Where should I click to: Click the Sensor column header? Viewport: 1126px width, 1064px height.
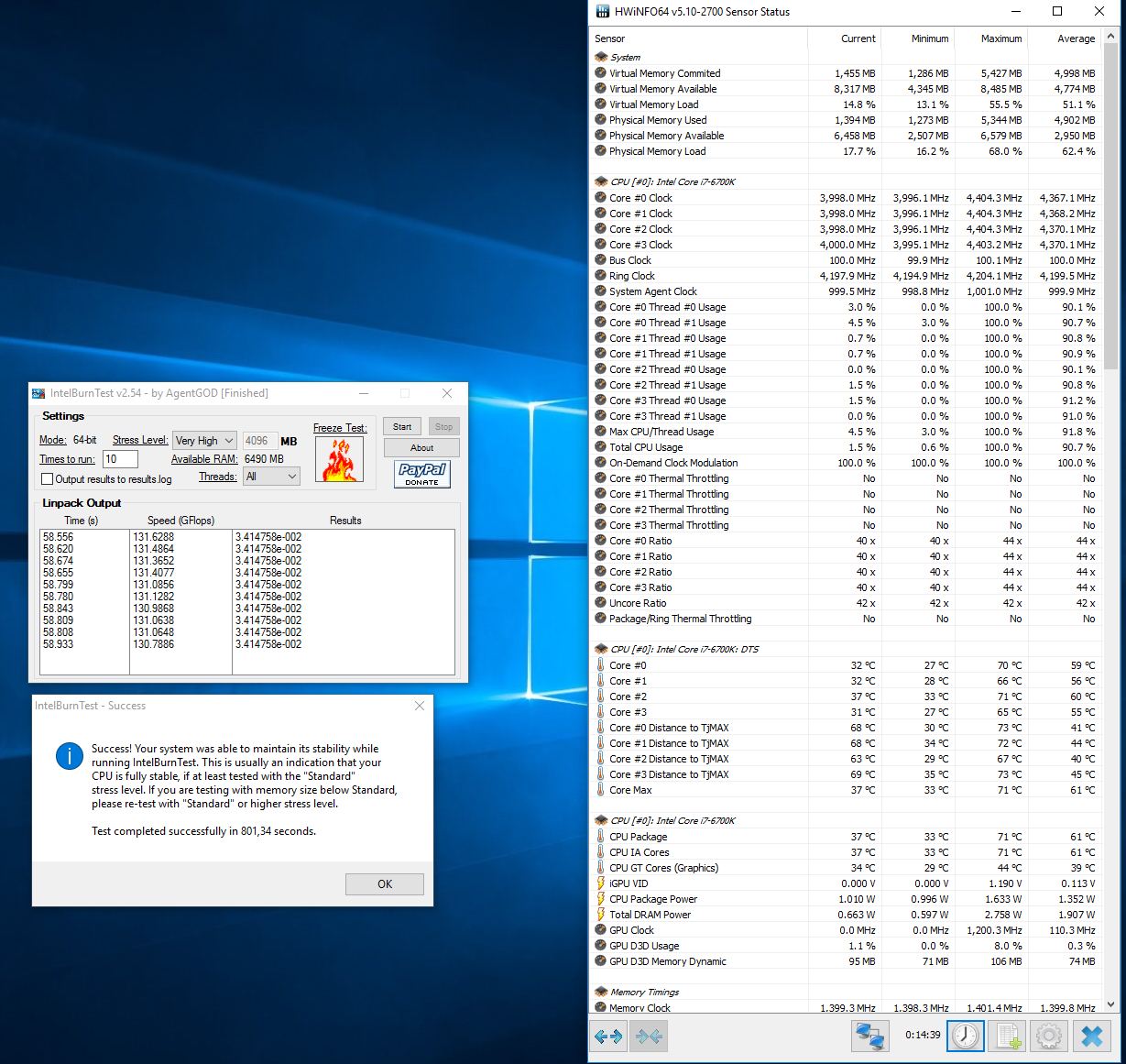698,38
